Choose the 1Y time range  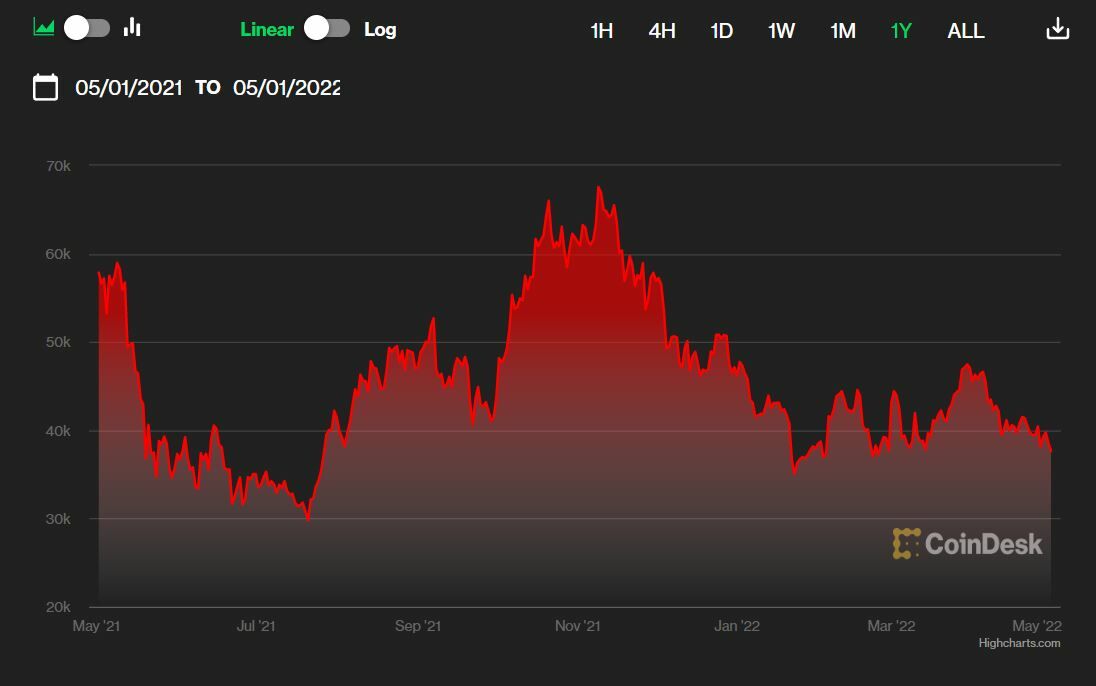coord(901,31)
